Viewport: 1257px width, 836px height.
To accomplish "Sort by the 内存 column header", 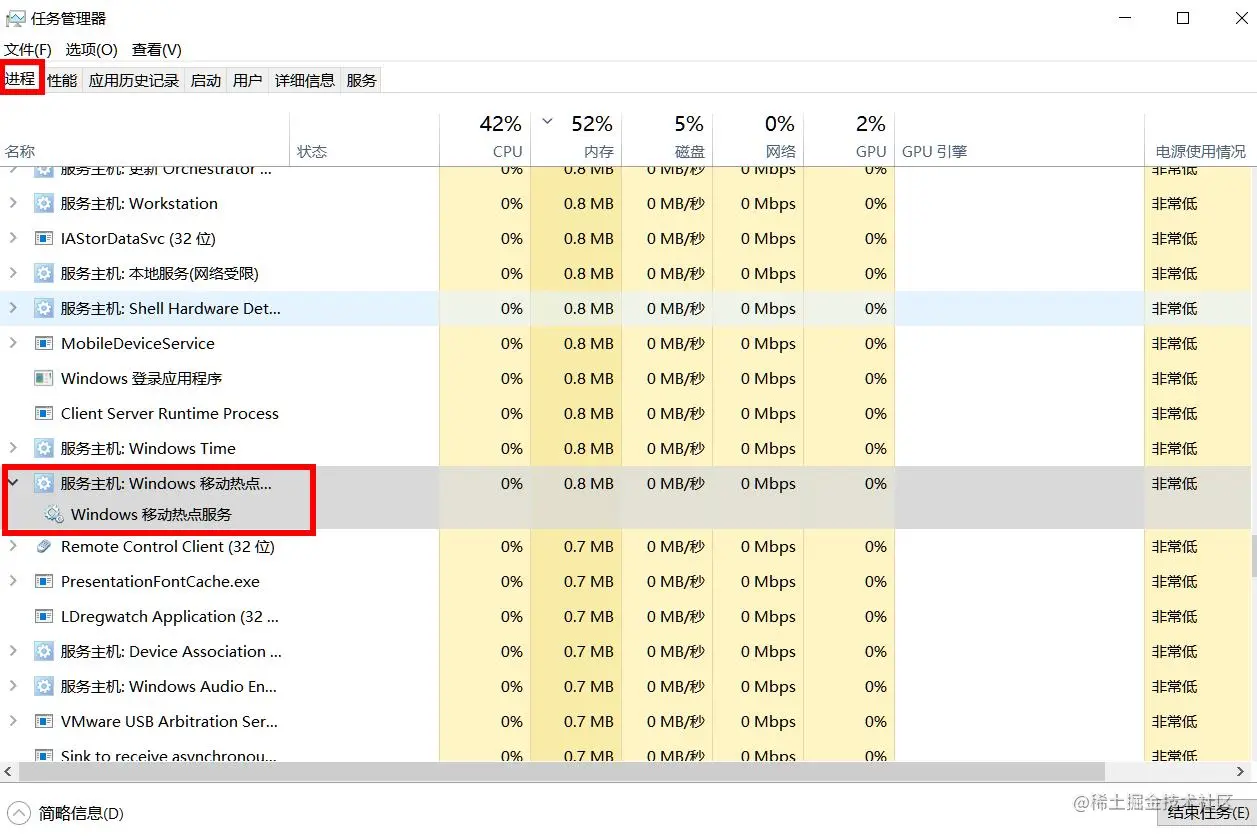I will pyautogui.click(x=576, y=140).
